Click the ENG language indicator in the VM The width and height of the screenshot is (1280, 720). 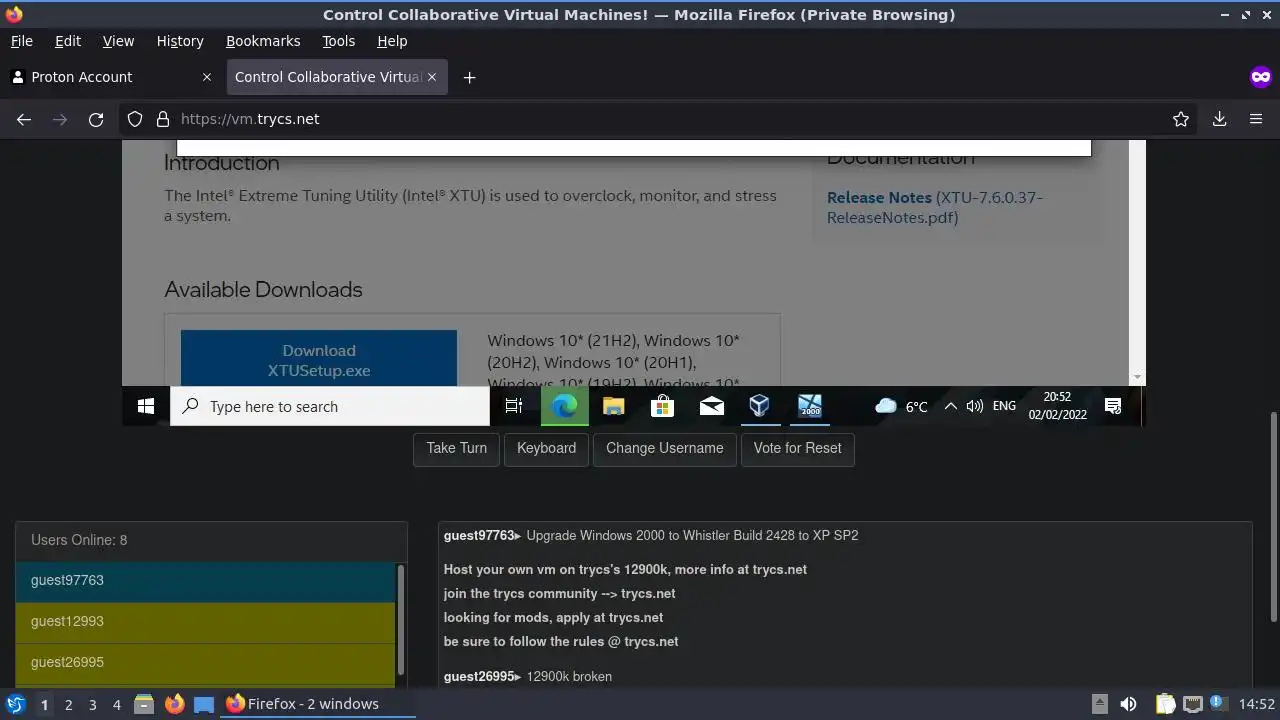click(1004, 406)
